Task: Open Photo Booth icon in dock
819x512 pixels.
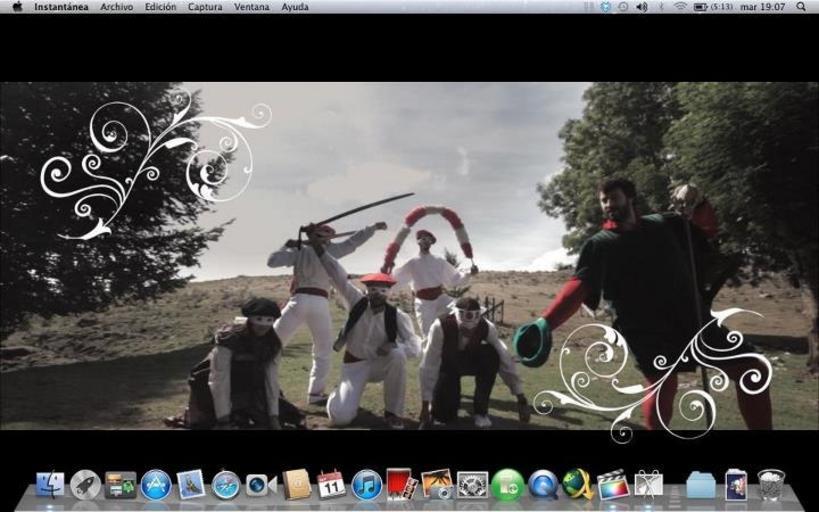Action: pyautogui.click(x=401, y=485)
